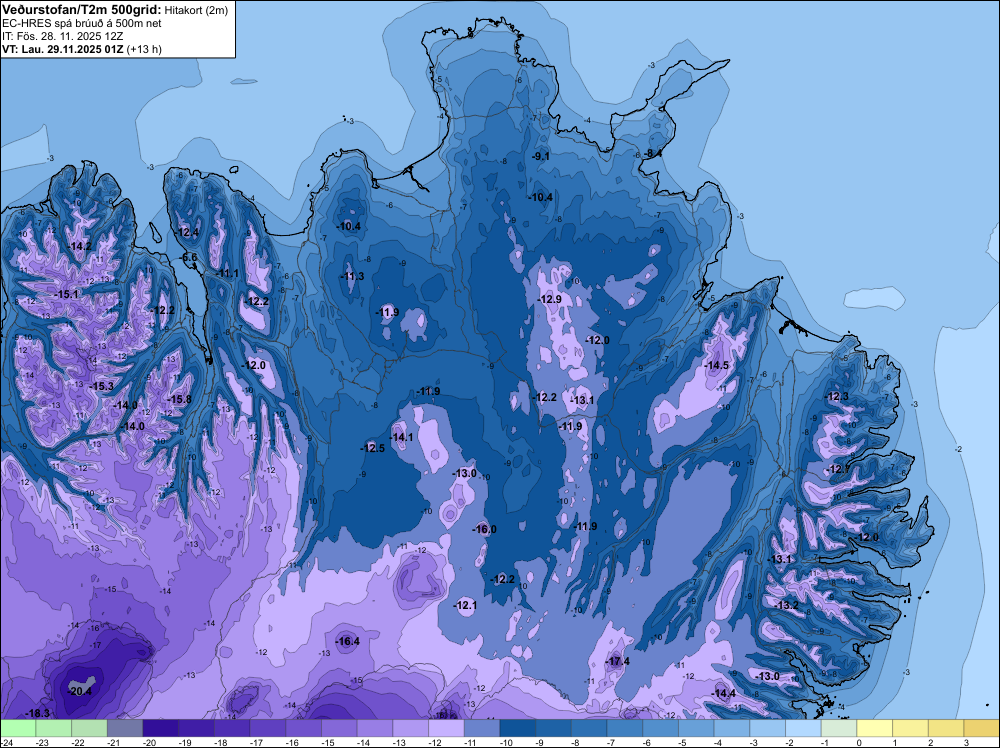
Task: Click the -11.3 temperature label
Action: click(x=353, y=276)
